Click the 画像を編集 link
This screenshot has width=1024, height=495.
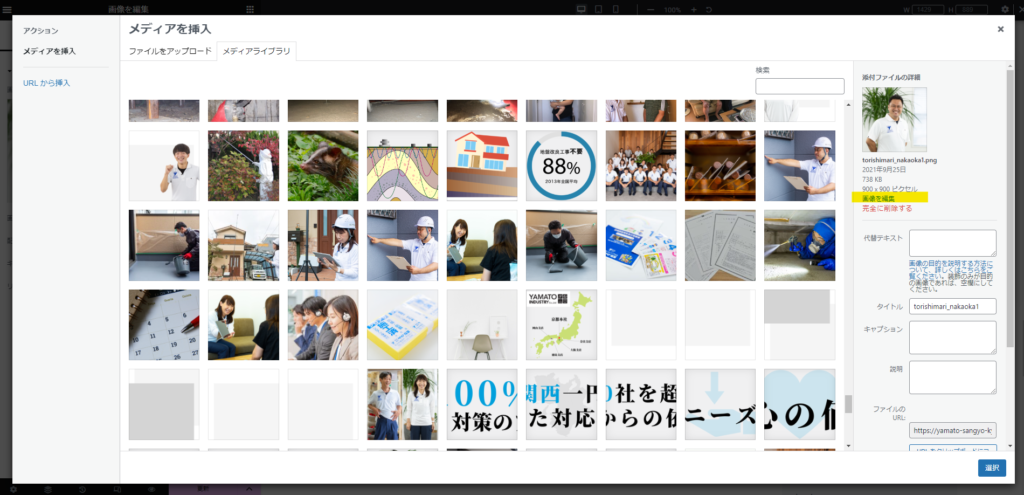coord(878,198)
